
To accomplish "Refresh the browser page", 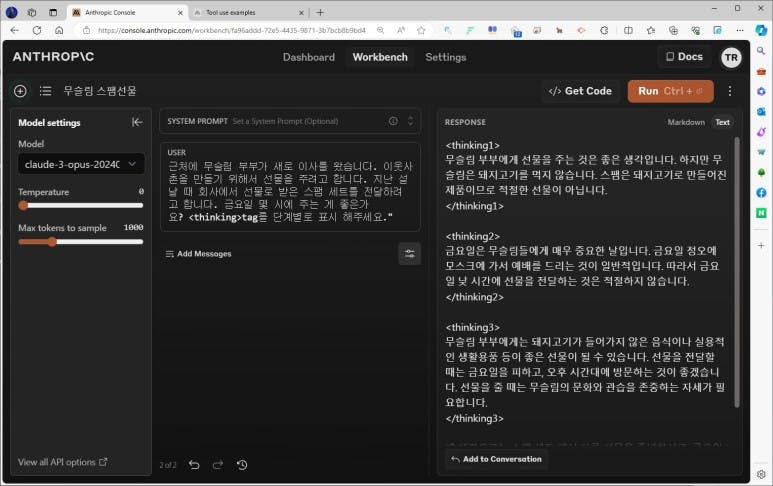I will [37, 31].
